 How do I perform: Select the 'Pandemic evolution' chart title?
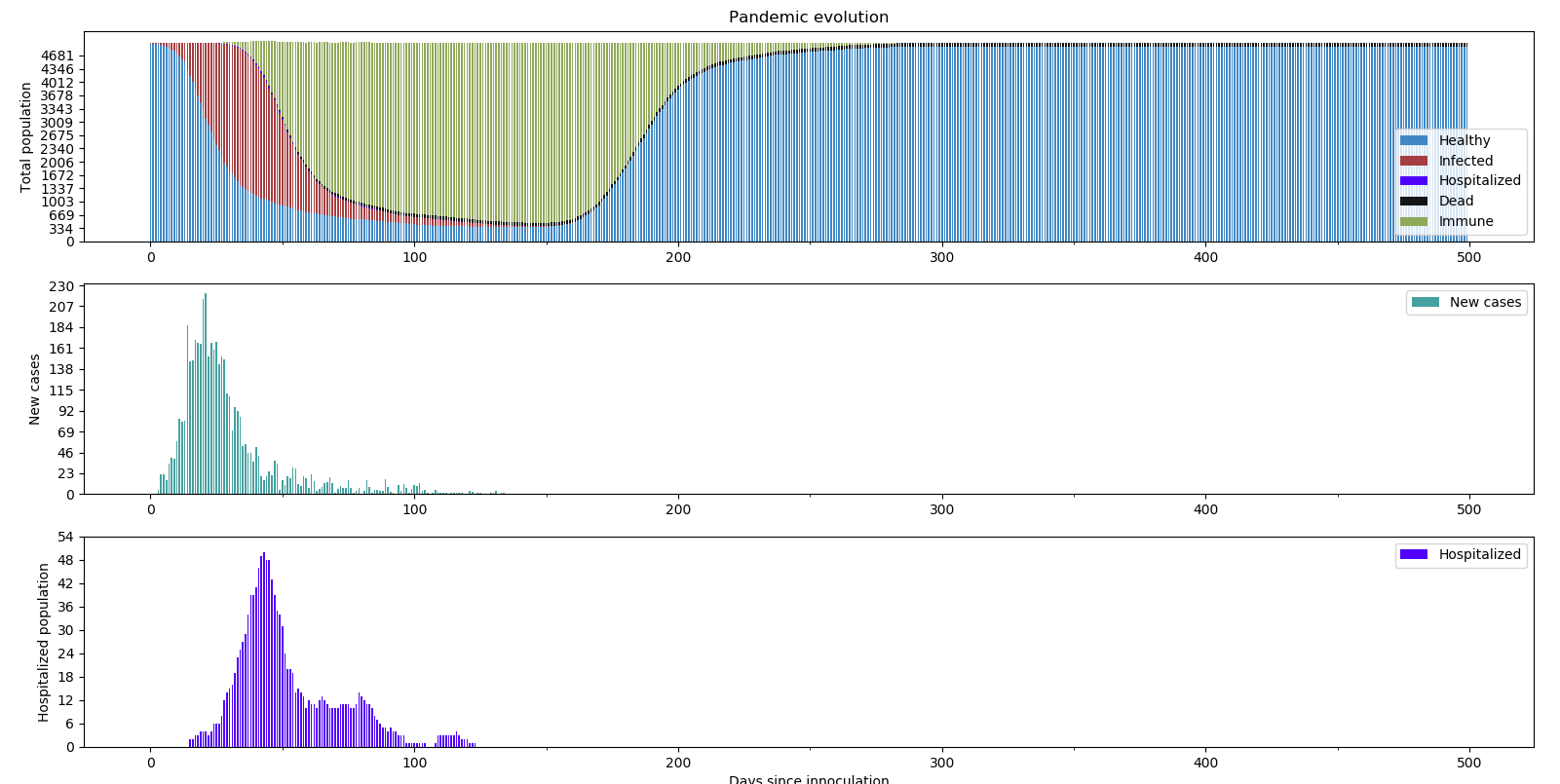coord(809,18)
